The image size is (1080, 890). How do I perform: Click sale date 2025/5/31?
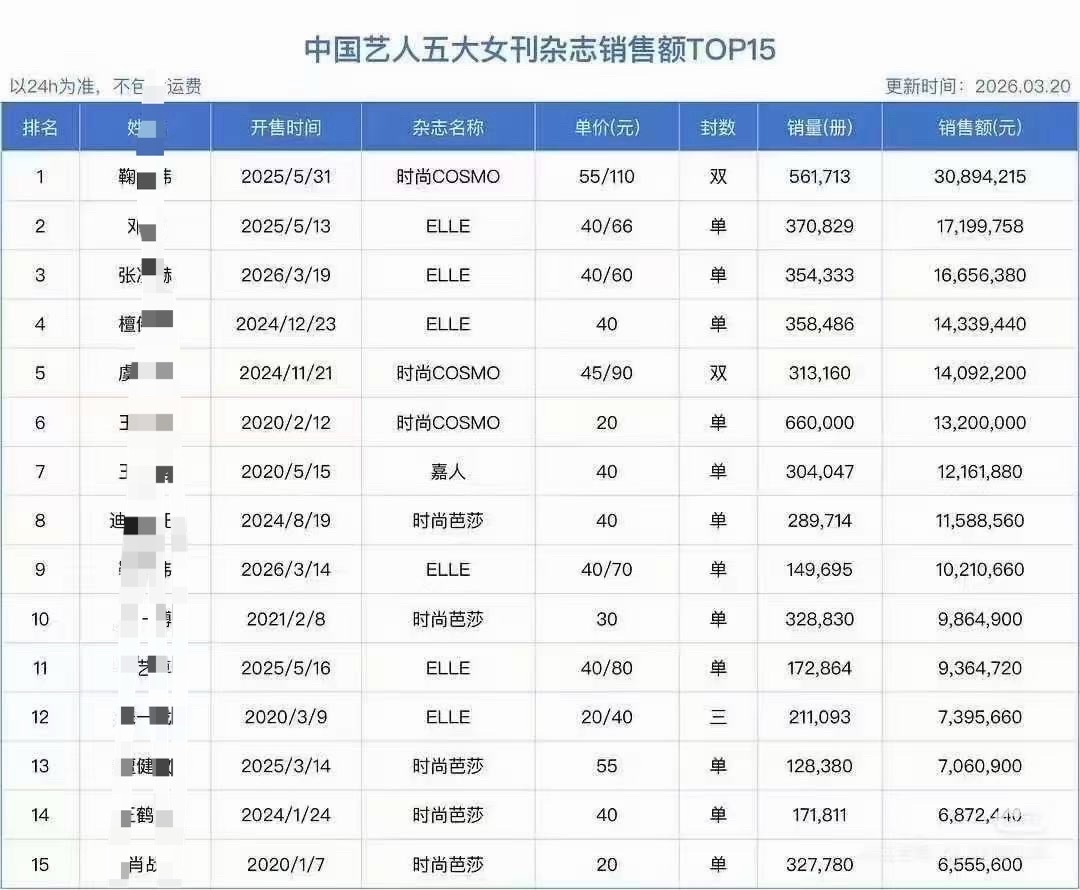coord(286,177)
